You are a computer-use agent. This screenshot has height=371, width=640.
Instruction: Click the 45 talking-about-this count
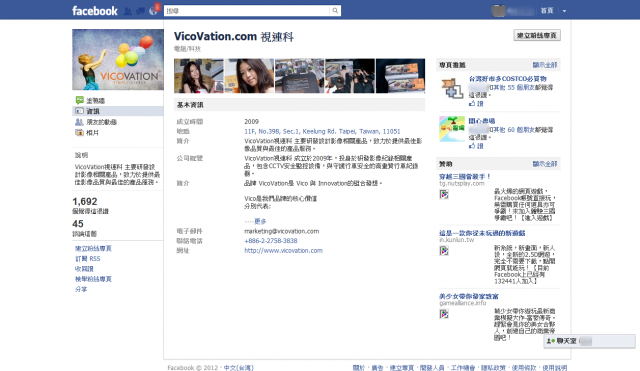[78, 224]
